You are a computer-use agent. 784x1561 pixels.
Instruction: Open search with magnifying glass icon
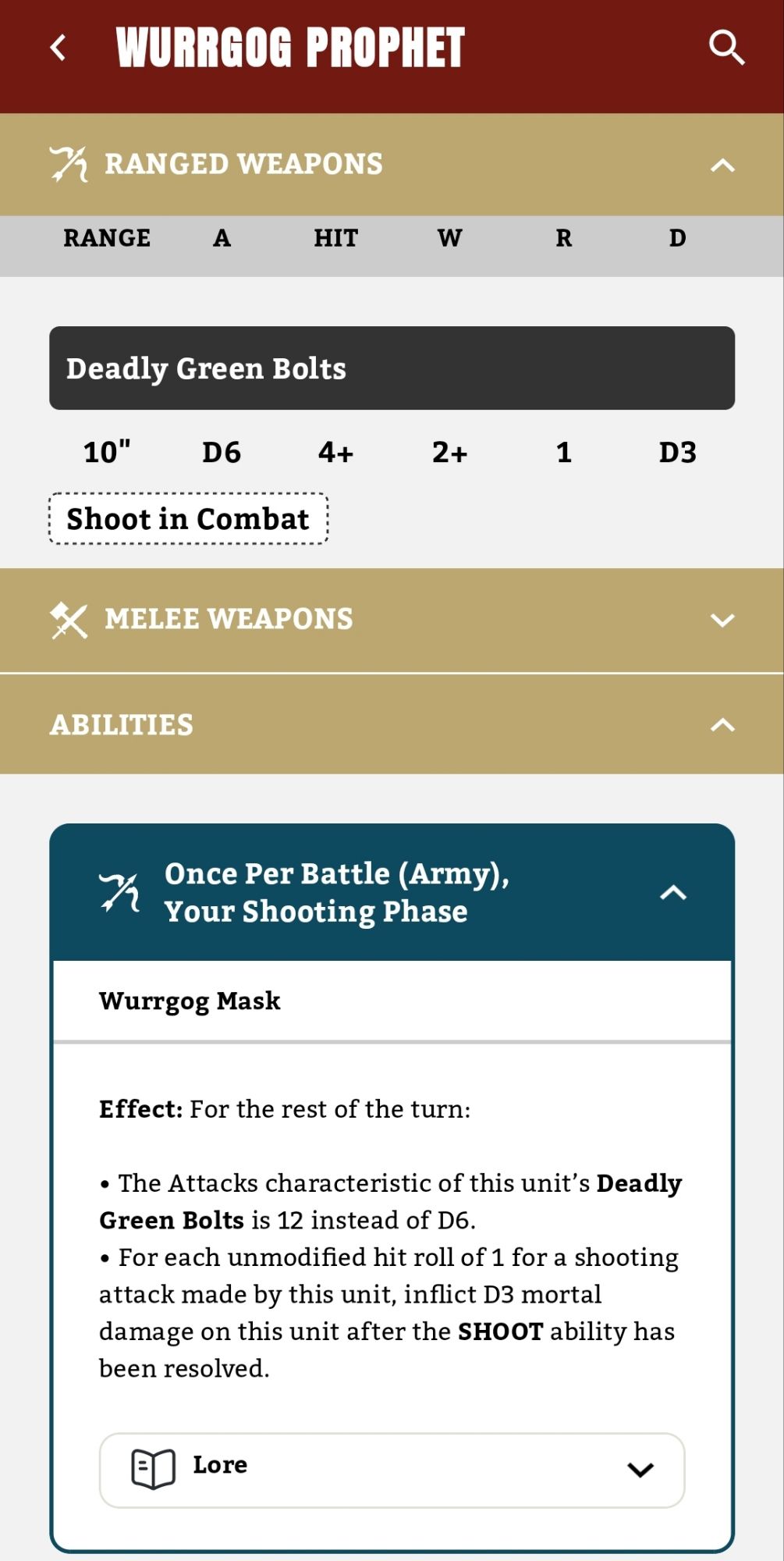point(726,48)
